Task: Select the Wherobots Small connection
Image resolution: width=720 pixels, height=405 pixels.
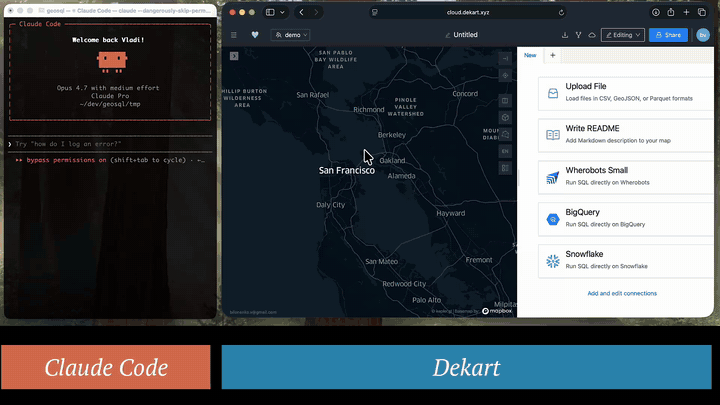Action: coord(625,177)
